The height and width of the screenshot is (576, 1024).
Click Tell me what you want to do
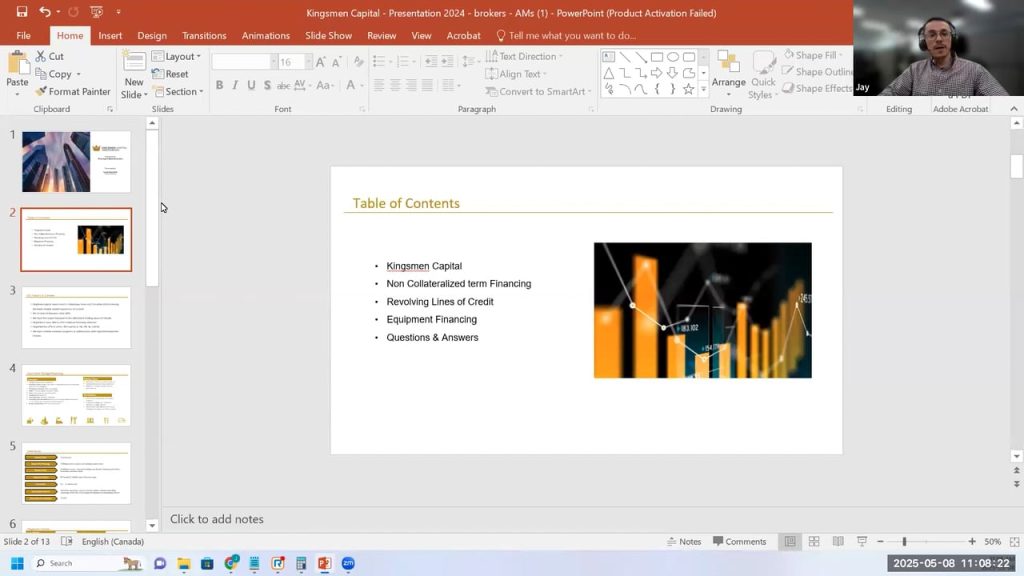pyautogui.click(x=566, y=36)
